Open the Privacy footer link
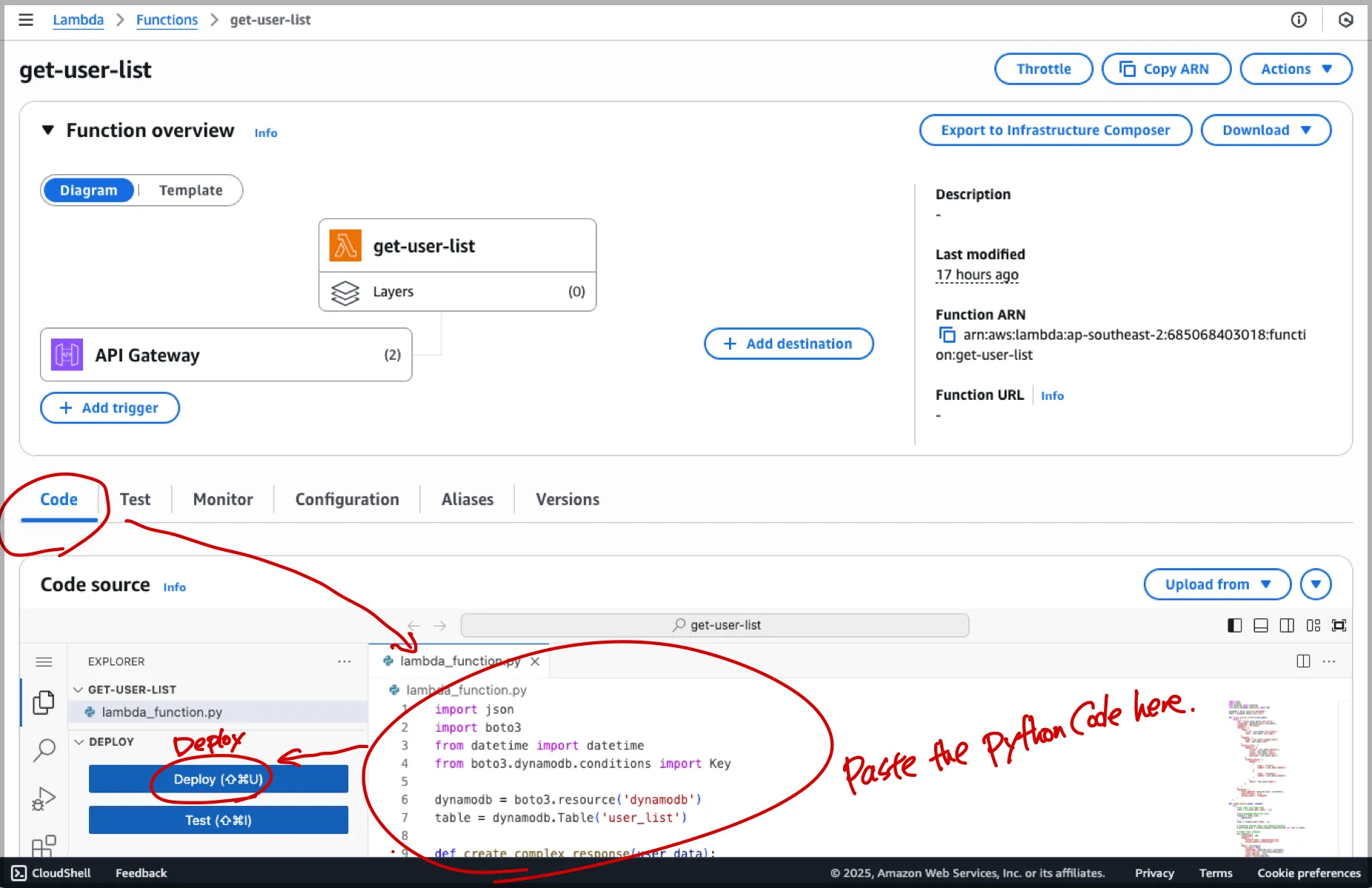Image resolution: width=1372 pixels, height=888 pixels. (x=1154, y=873)
